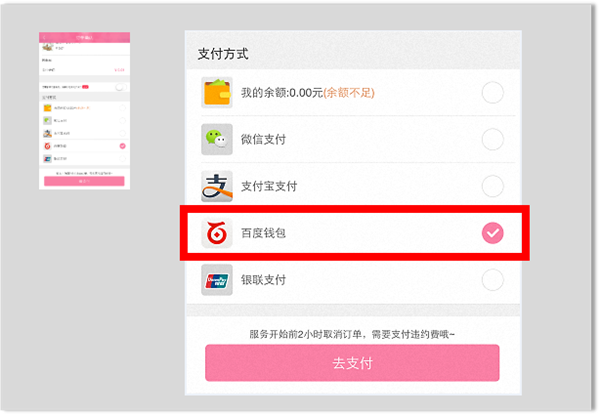Choose the 支付宝支付 label
Screen dimensions: 600x415
[269, 186]
